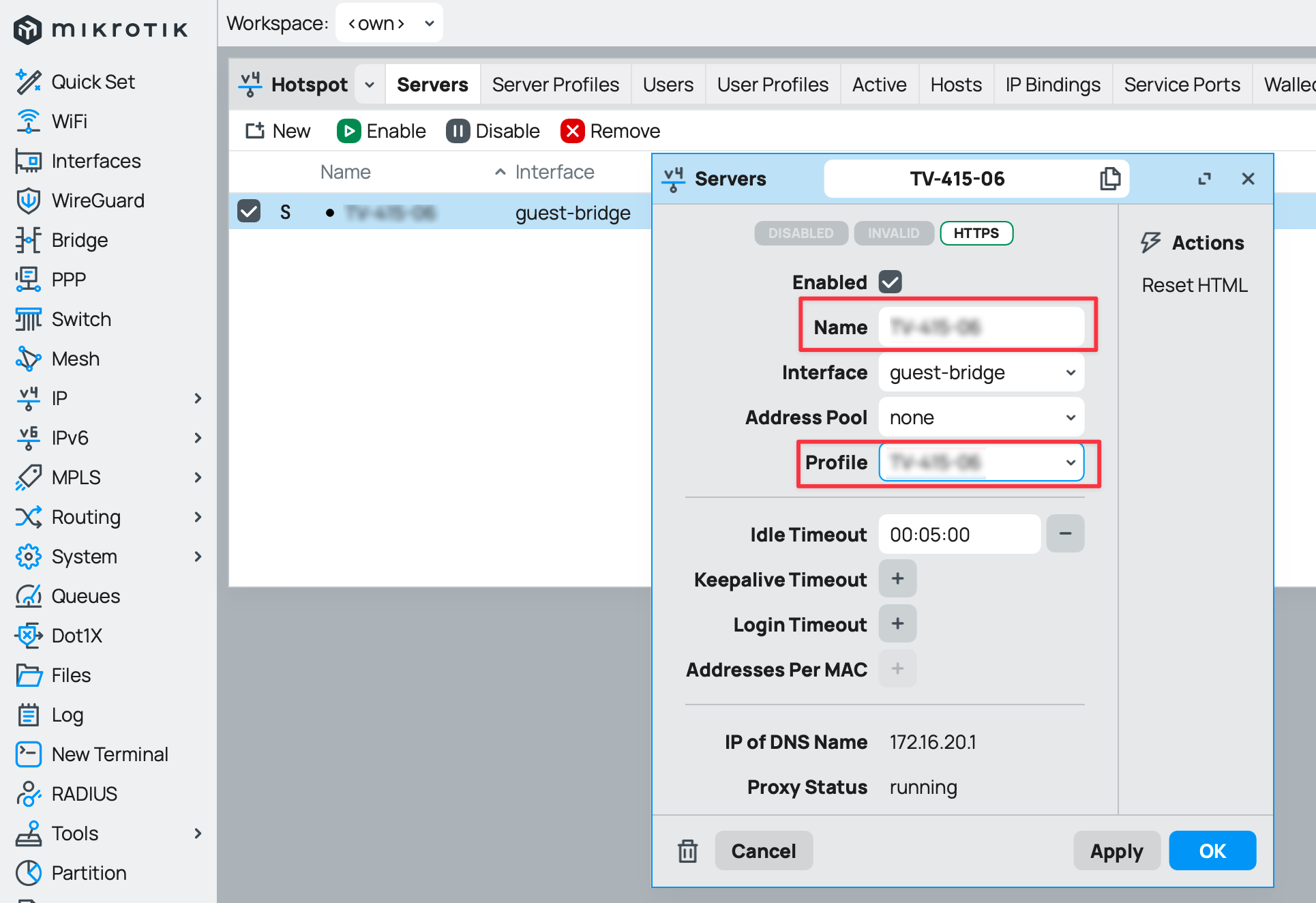Launch New Terminal from sidebar icon
This screenshot has width=1316, height=903.
coord(28,754)
